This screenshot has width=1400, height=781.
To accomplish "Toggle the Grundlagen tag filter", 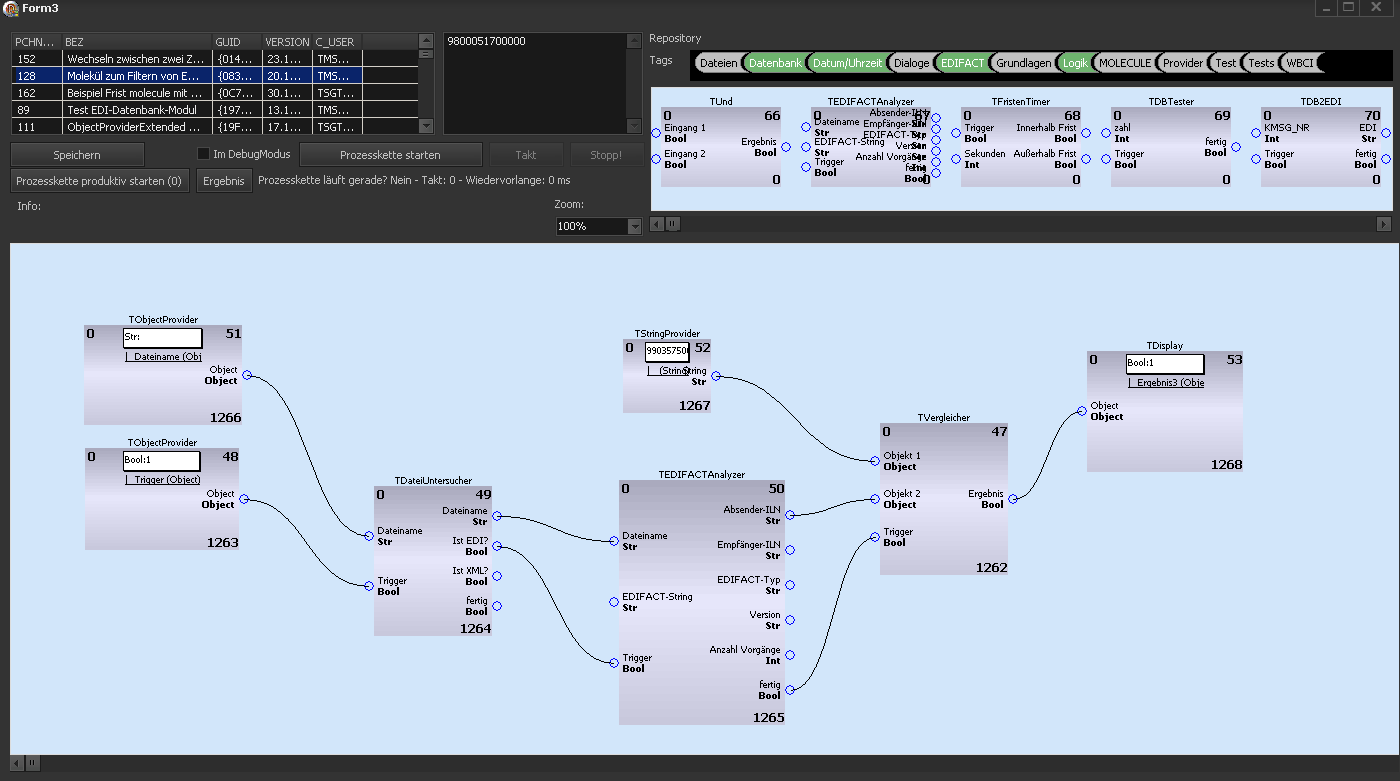I will point(1024,63).
